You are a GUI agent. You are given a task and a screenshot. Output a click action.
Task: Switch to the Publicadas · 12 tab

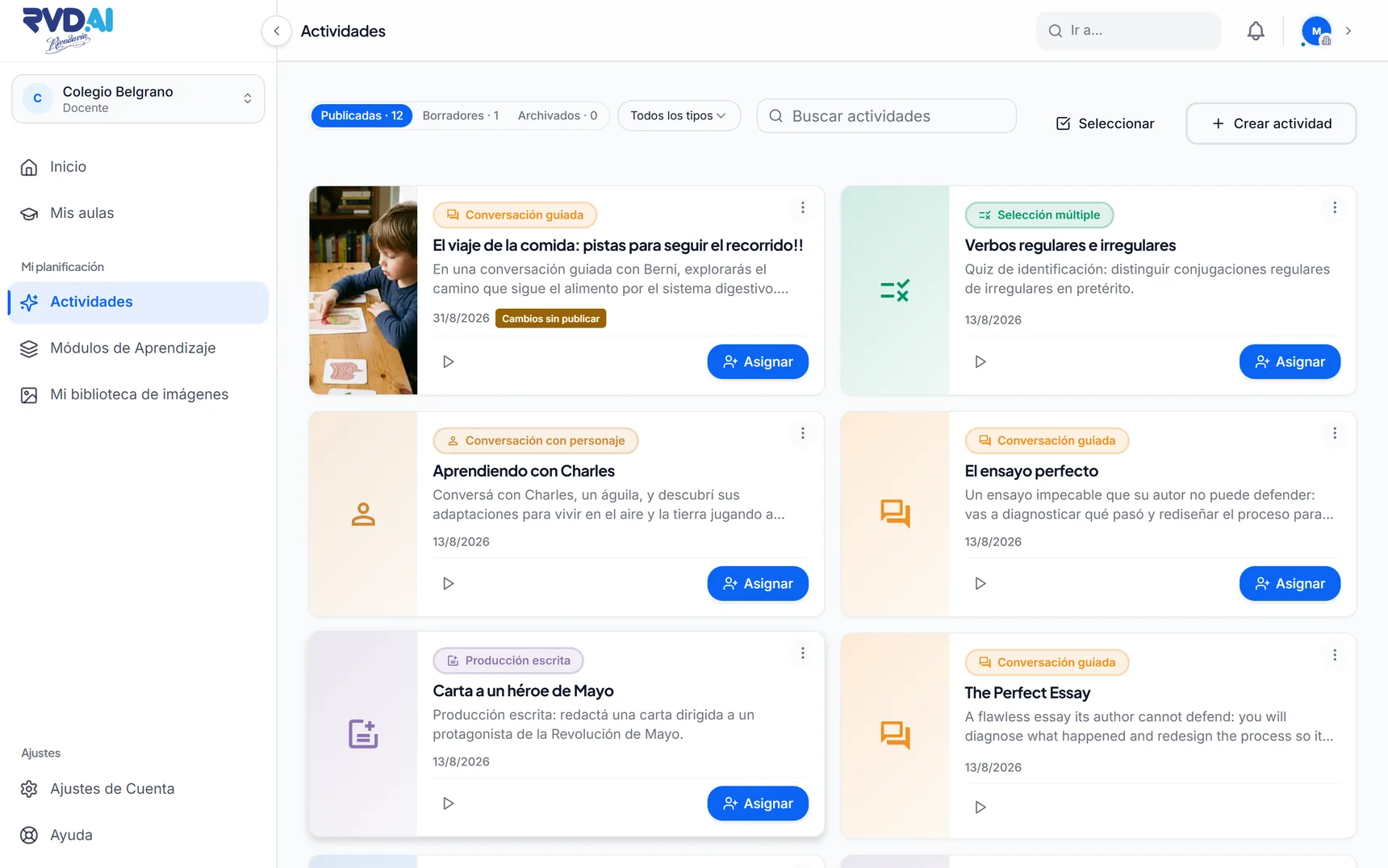(362, 116)
